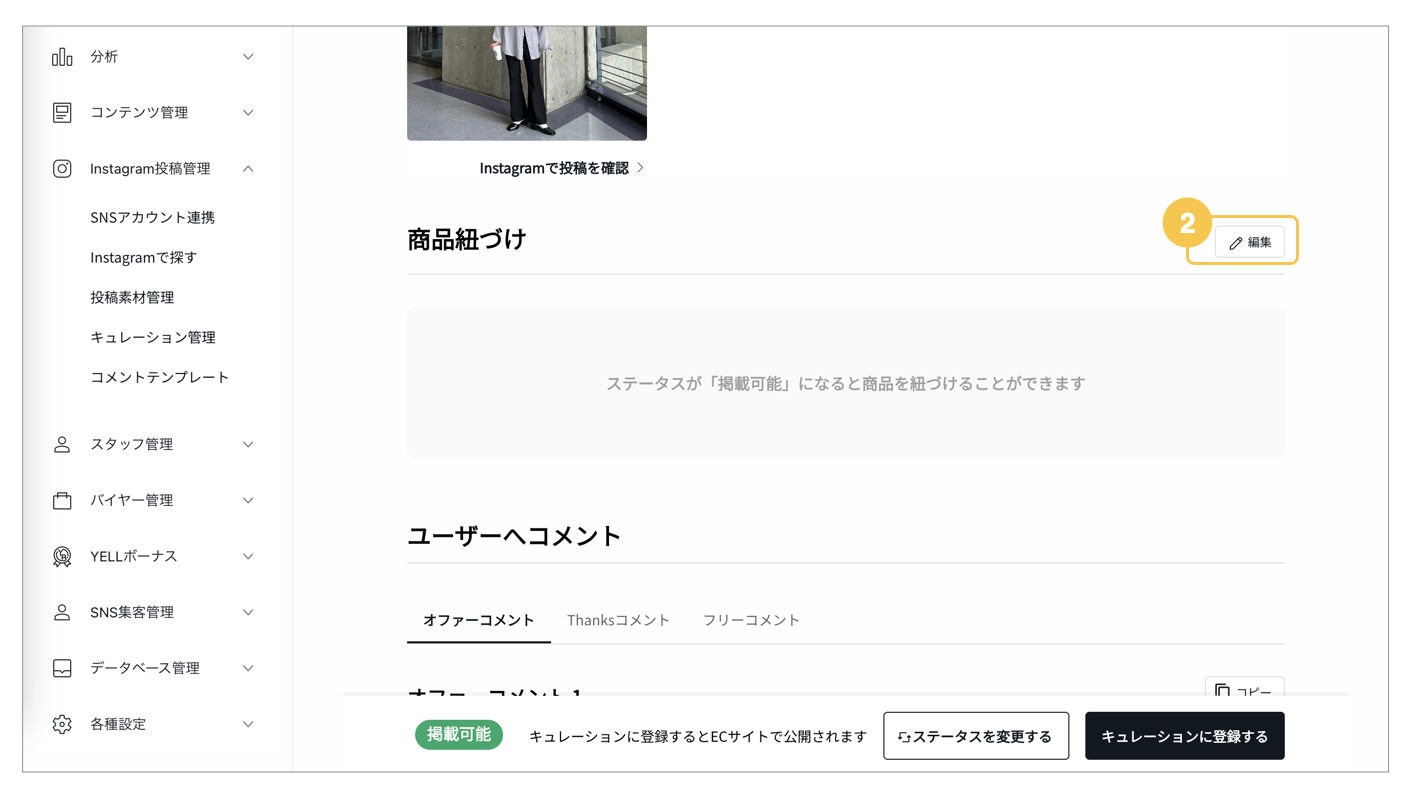Click the スタッフ管理 person icon
The height and width of the screenshot is (792, 1408).
pos(62,444)
